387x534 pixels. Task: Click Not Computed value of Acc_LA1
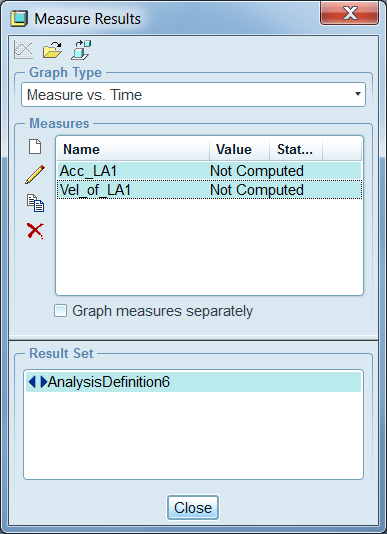pyautogui.click(x=257, y=171)
